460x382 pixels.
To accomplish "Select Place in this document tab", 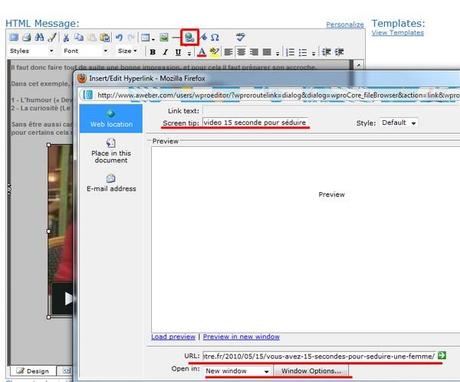I will tap(111, 151).
